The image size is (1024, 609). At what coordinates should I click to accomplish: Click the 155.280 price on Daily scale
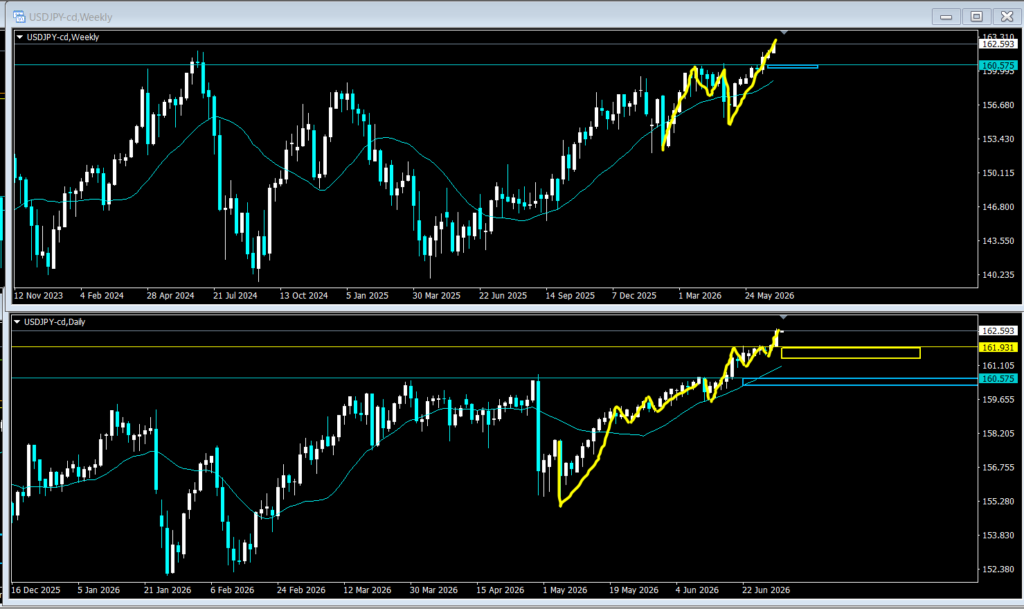(x=998, y=501)
